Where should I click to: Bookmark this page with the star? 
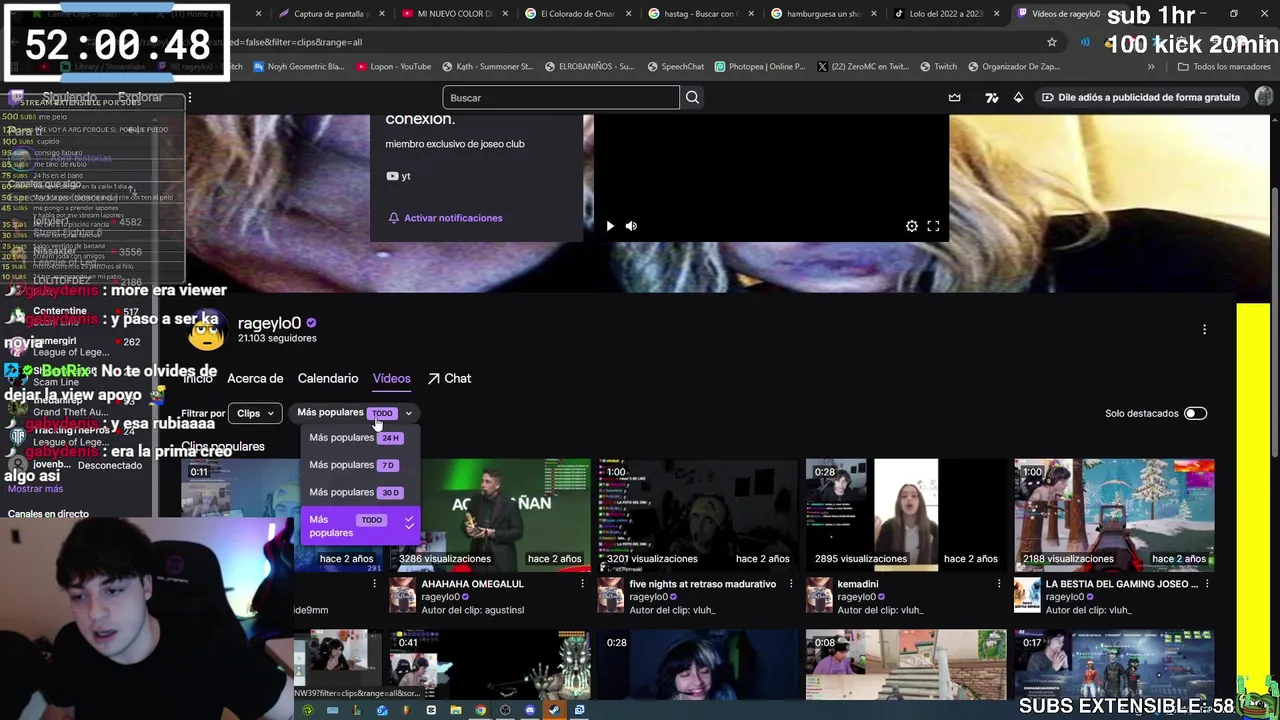pyautogui.click(x=1052, y=42)
